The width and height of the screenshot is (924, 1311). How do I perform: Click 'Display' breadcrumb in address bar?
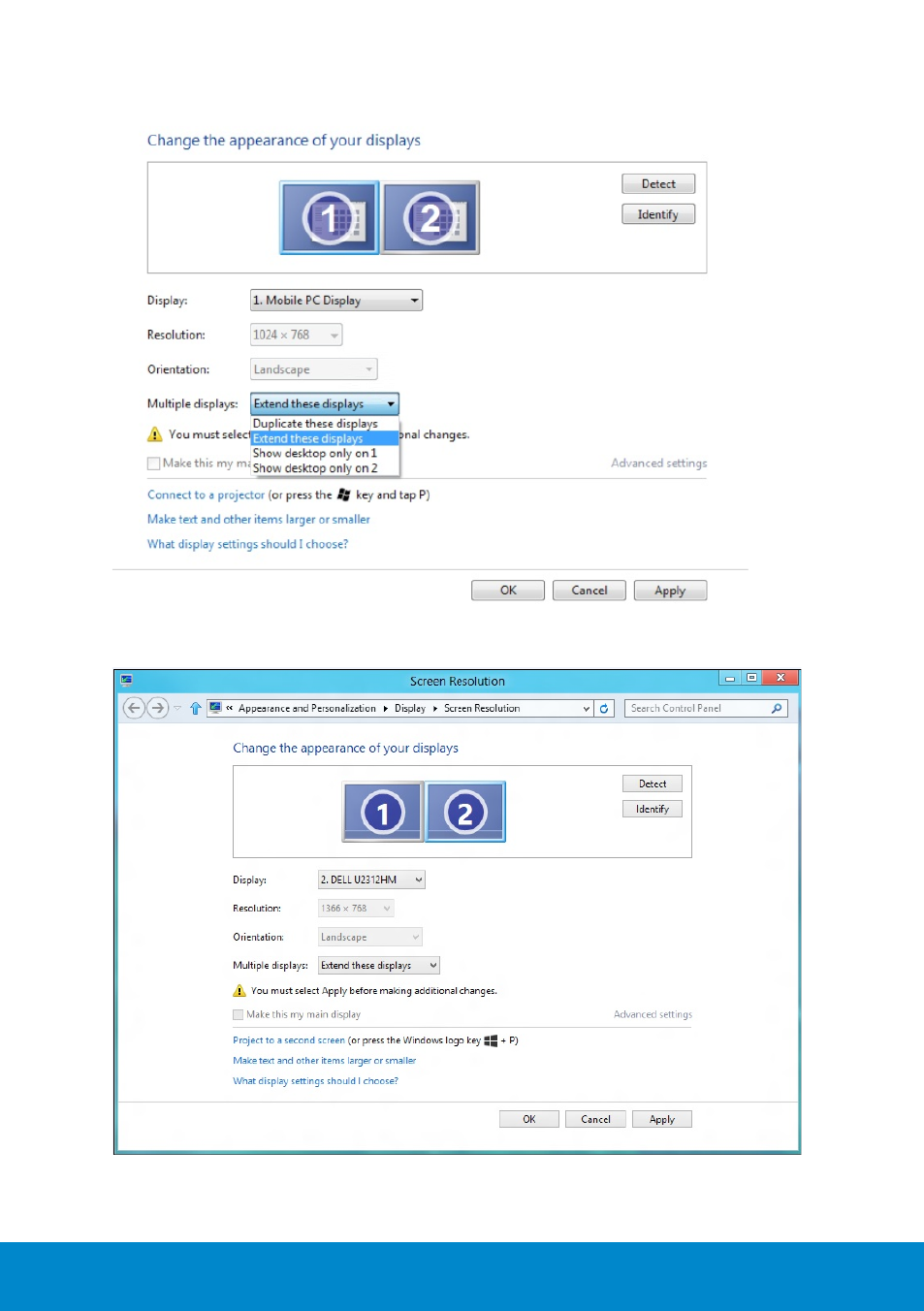pyautogui.click(x=410, y=708)
